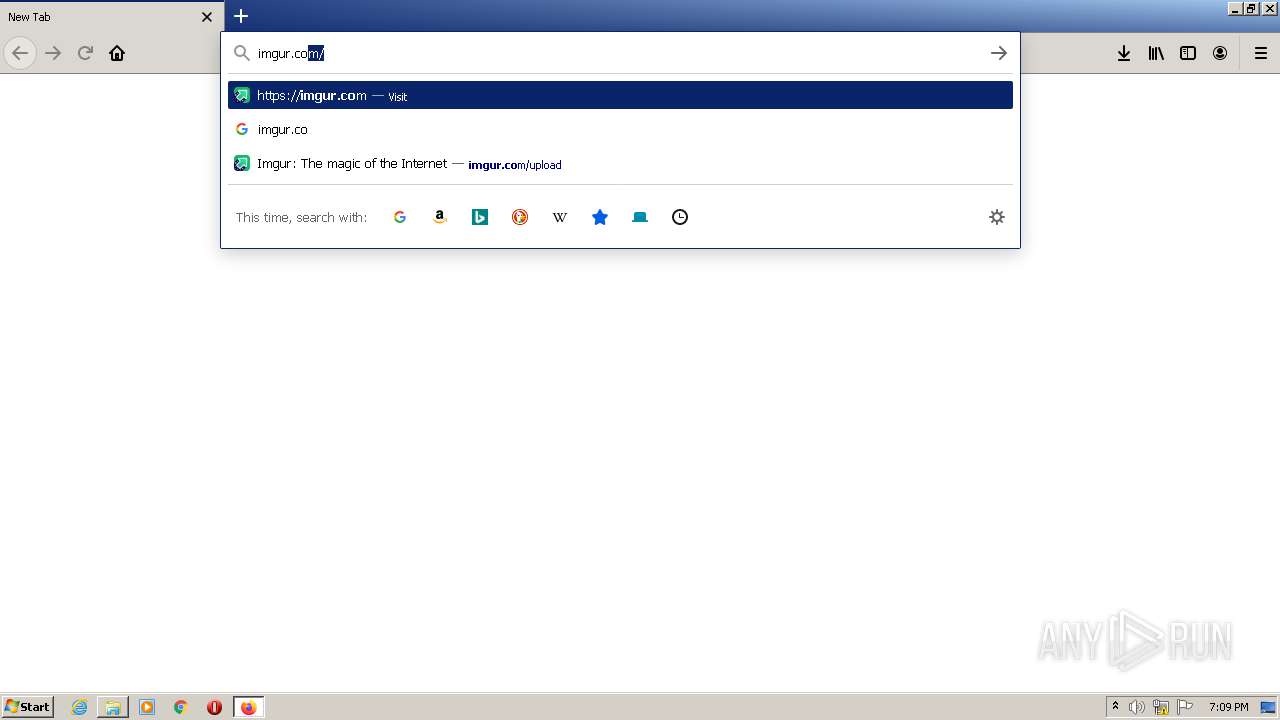This screenshot has height=720, width=1280.
Task: Launch the media player from the taskbar
Action: 147,707
